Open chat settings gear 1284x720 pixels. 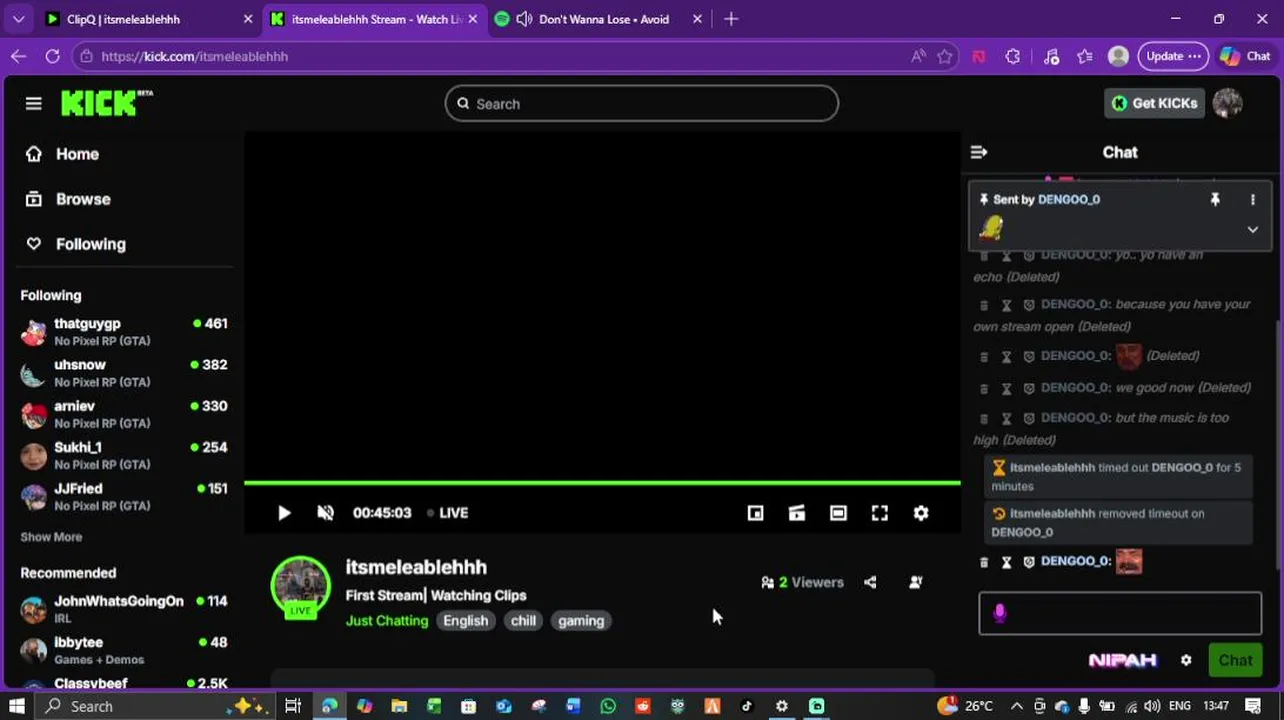click(1186, 660)
